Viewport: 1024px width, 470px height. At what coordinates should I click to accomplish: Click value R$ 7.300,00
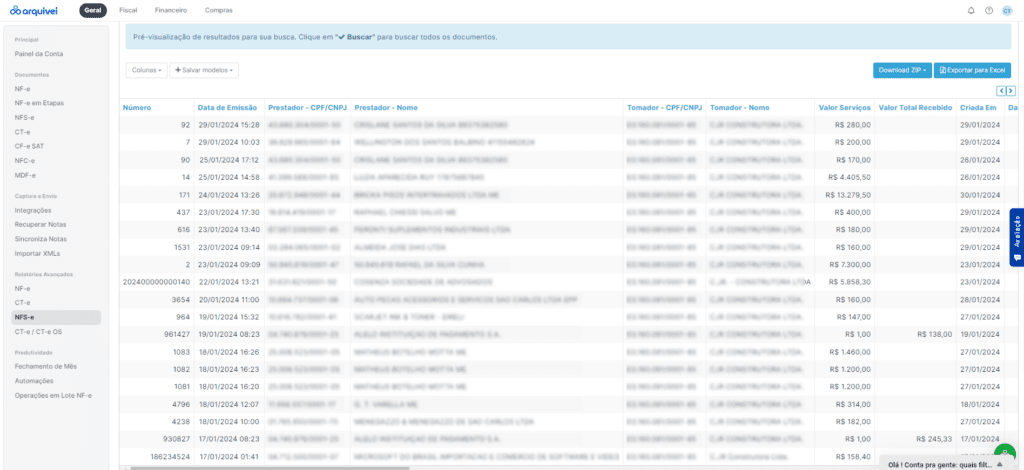850,264
